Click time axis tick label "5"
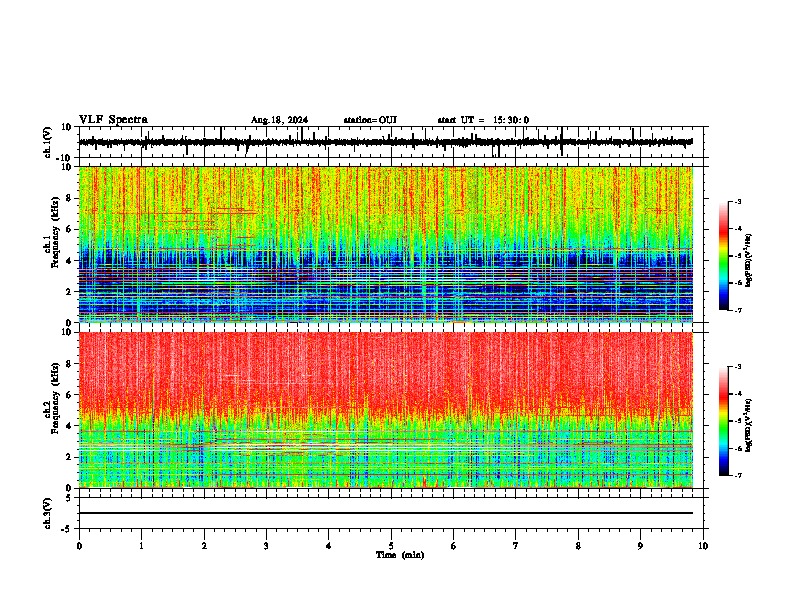This screenshot has width=792, height=612. pyautogui.click(x=391, y=546)
